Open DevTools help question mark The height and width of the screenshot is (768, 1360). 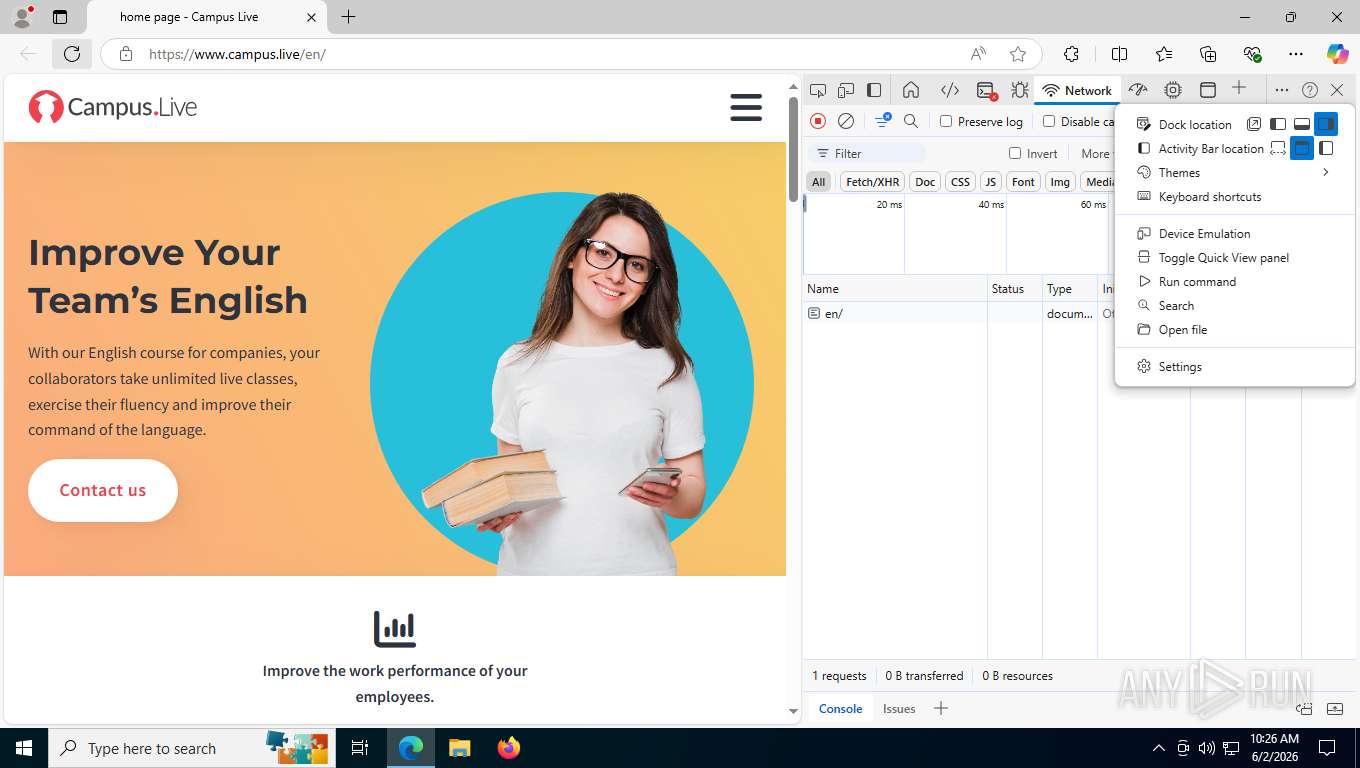pyautogui.click(x=1310, y=90)
